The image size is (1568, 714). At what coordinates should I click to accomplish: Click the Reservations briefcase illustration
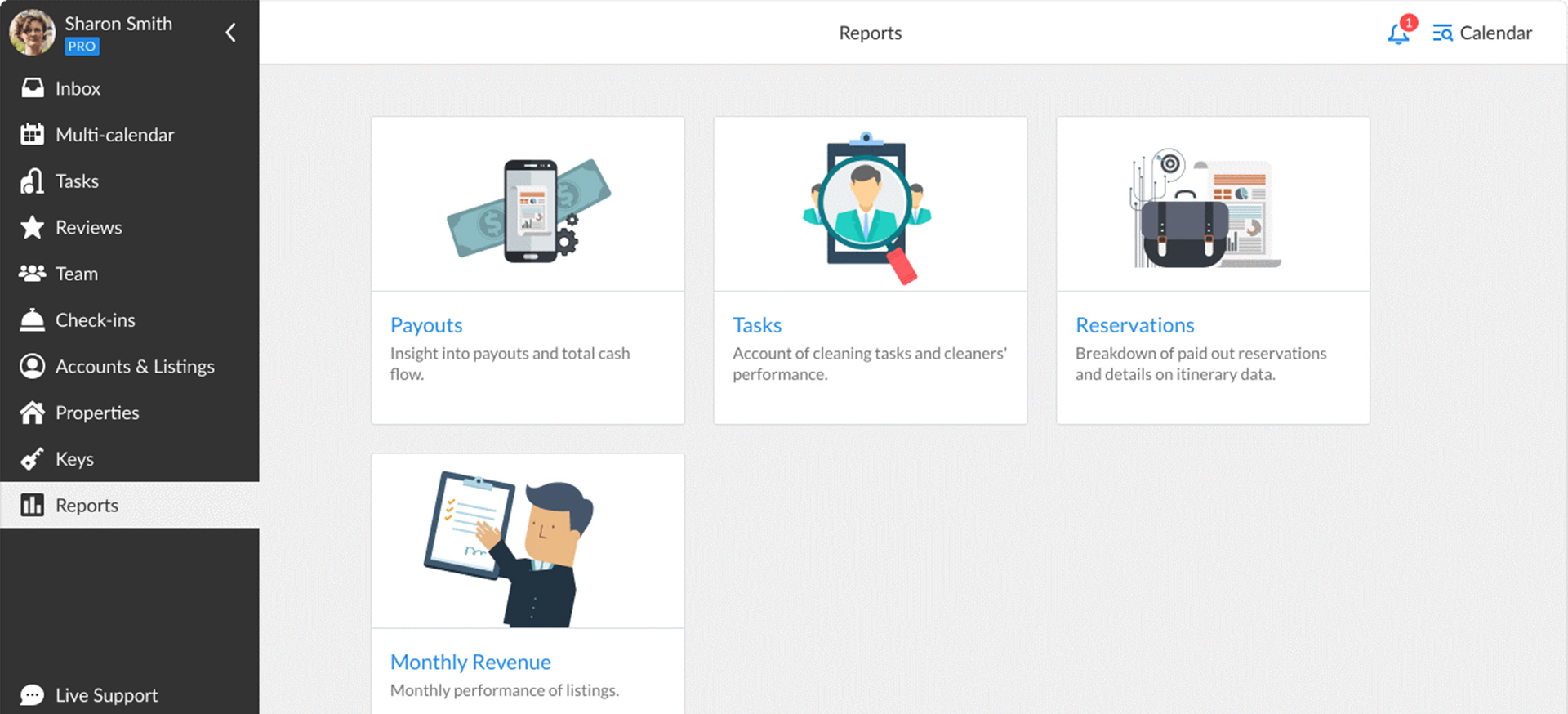[1206, 209]
